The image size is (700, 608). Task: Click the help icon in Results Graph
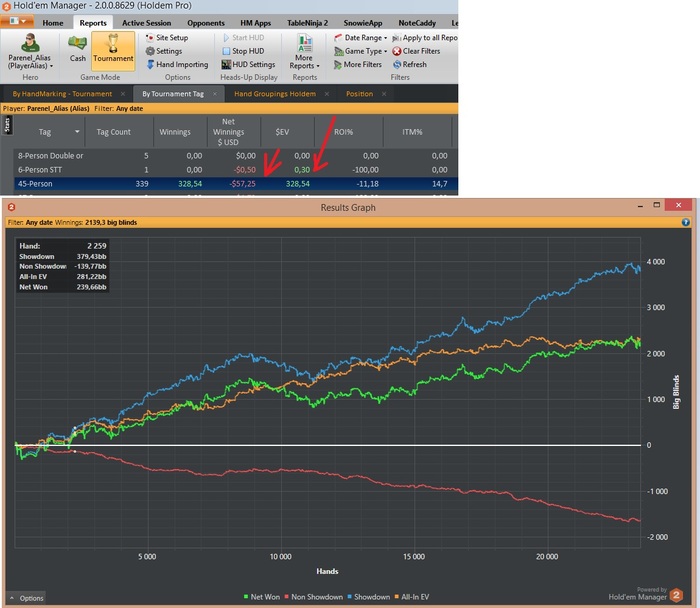click(x=685, y=222)
